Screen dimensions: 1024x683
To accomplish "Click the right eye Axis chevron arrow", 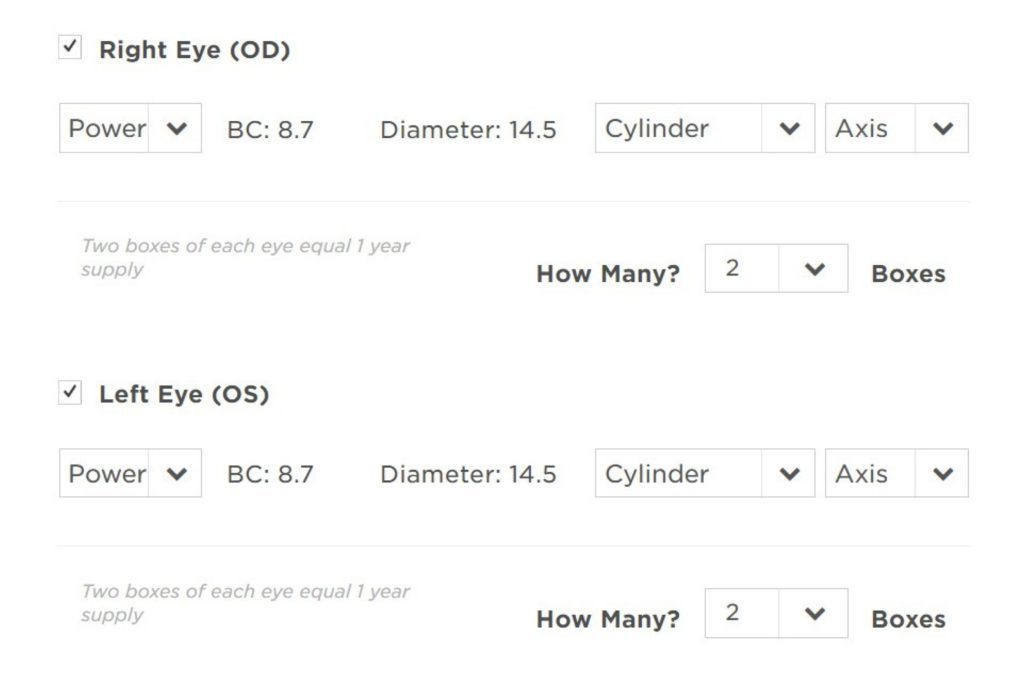I will (942, 129).
